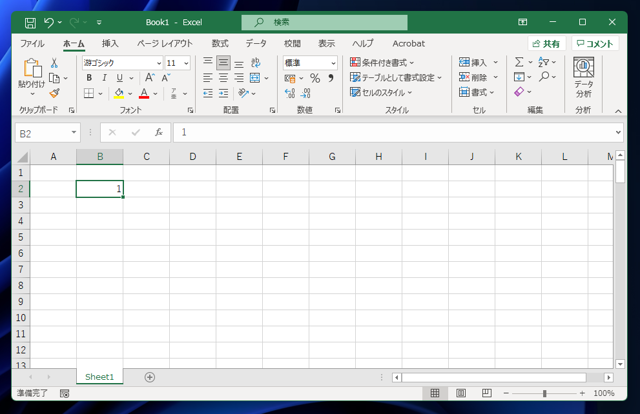
Task: Toggle Bold formatting
Action: [x=89, y=78]
